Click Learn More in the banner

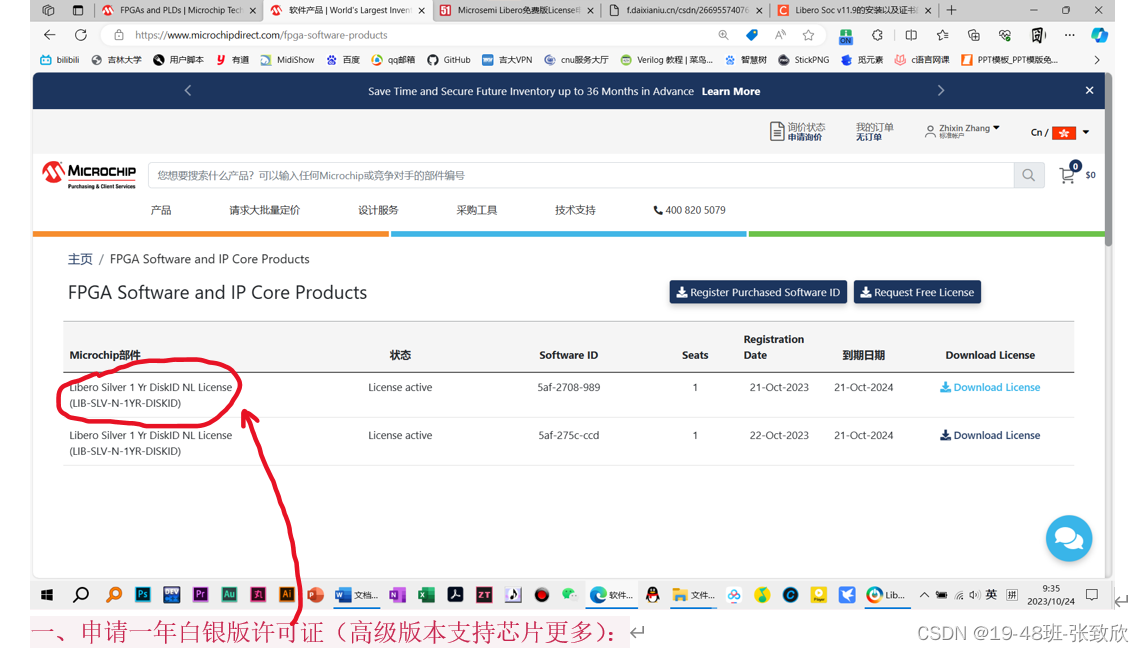tap(730, 91)
